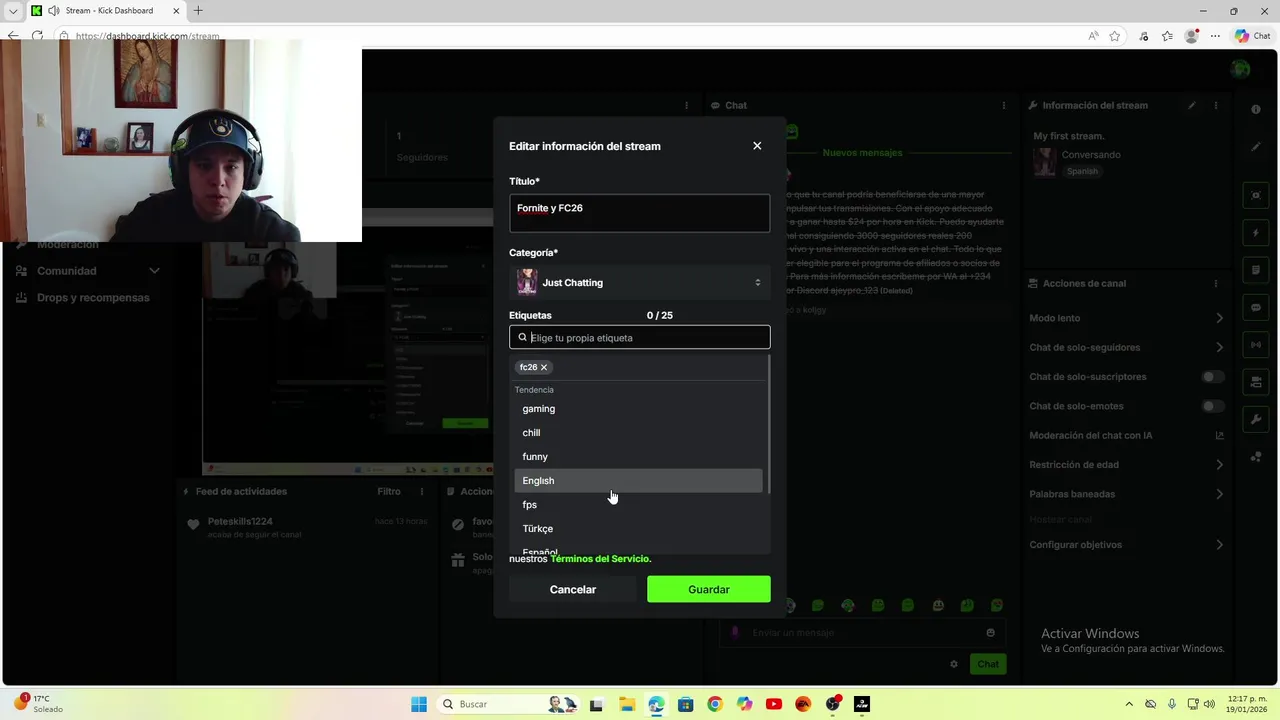
Task: Expand Palabras baneadas setting
Action: coord(1219,494)
